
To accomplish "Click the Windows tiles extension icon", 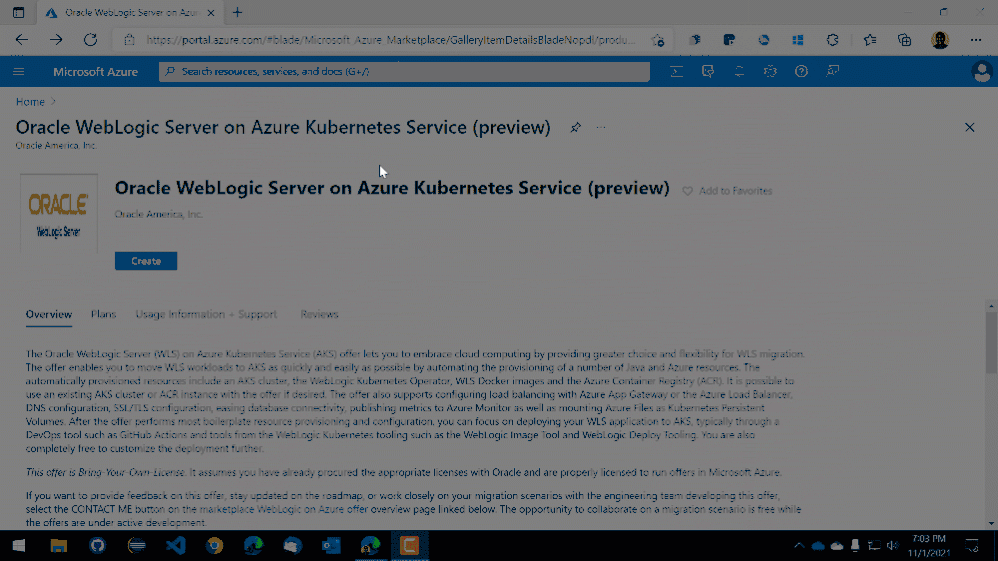I will [798, 40].
